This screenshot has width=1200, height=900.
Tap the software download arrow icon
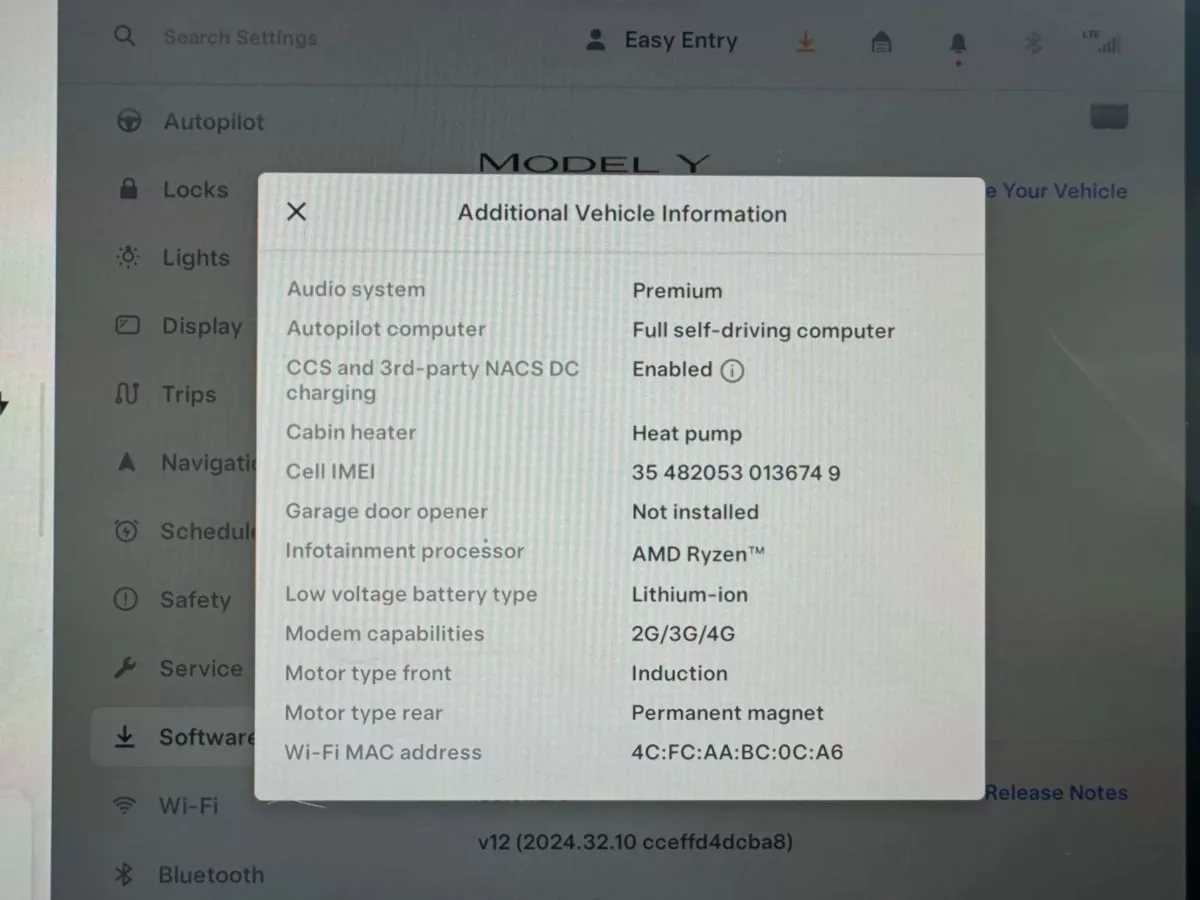pos(805,42)
